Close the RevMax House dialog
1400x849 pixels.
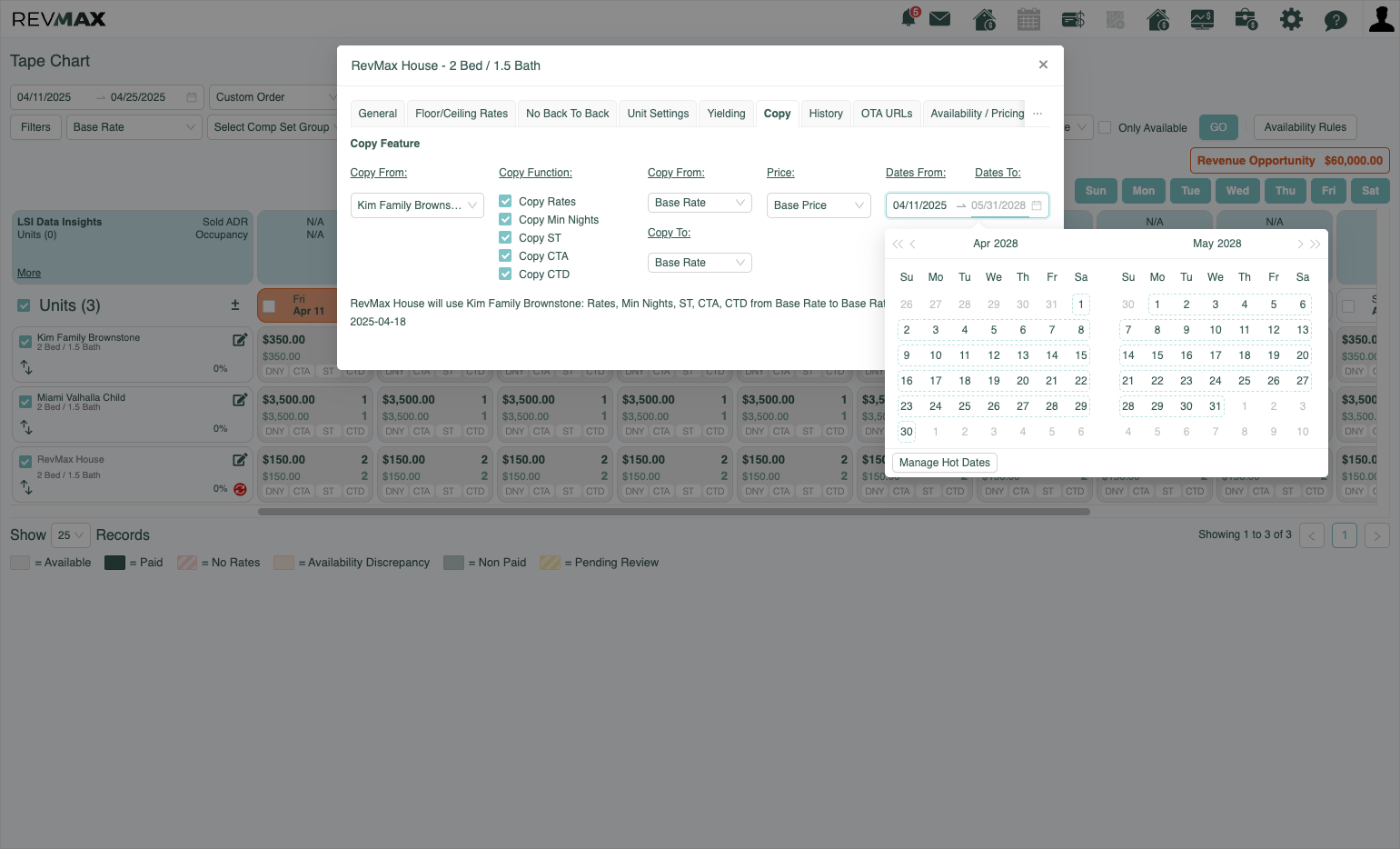click(x=1043, y=65)
